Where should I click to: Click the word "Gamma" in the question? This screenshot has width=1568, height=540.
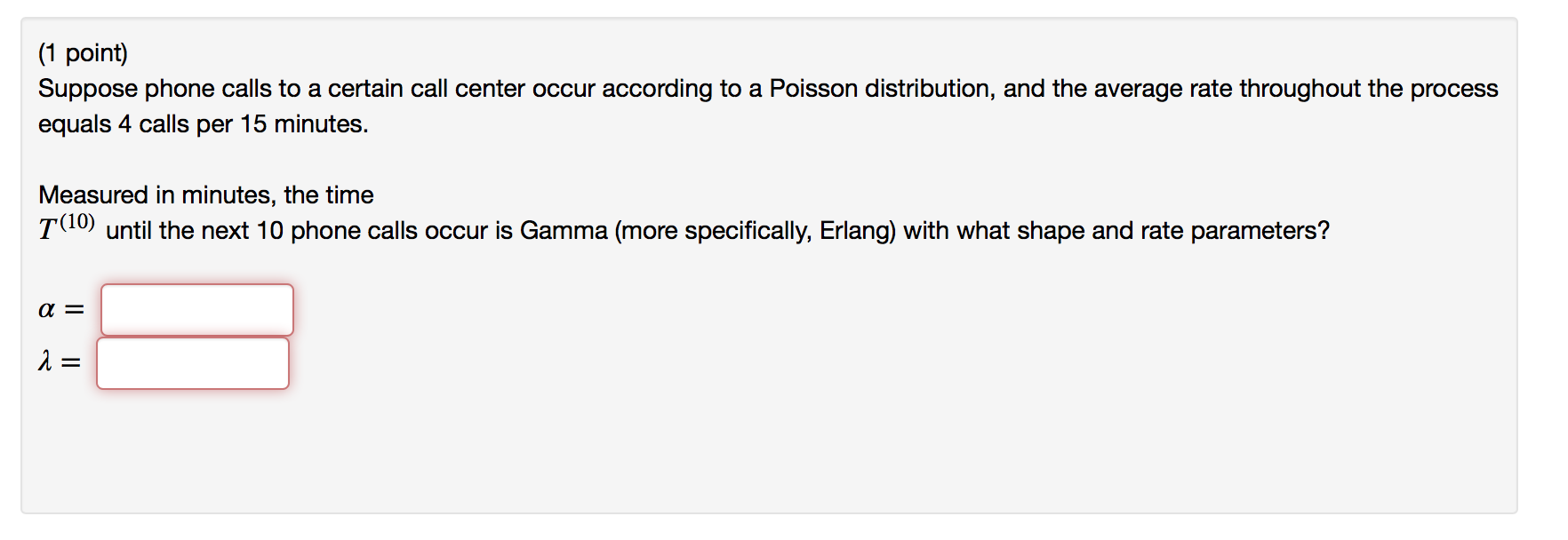click(564, 231)
